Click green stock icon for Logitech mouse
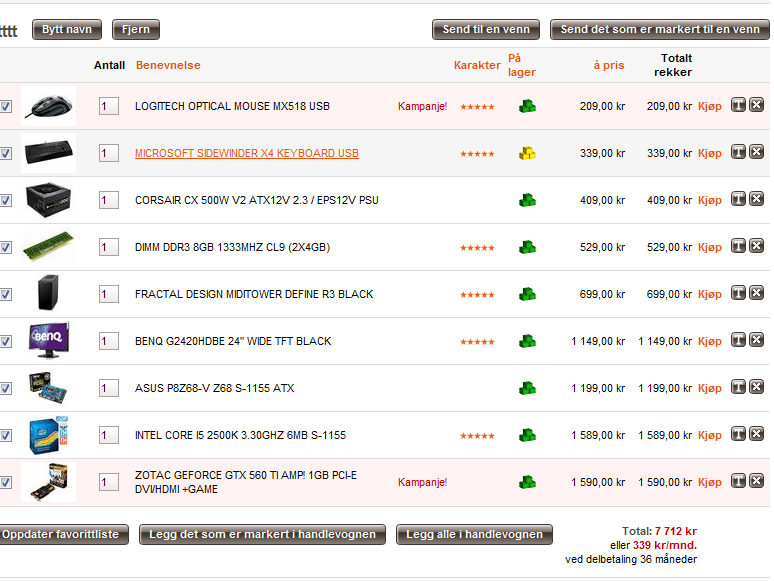The width and height of the screenshot is (774, 581). pos(527,106)
